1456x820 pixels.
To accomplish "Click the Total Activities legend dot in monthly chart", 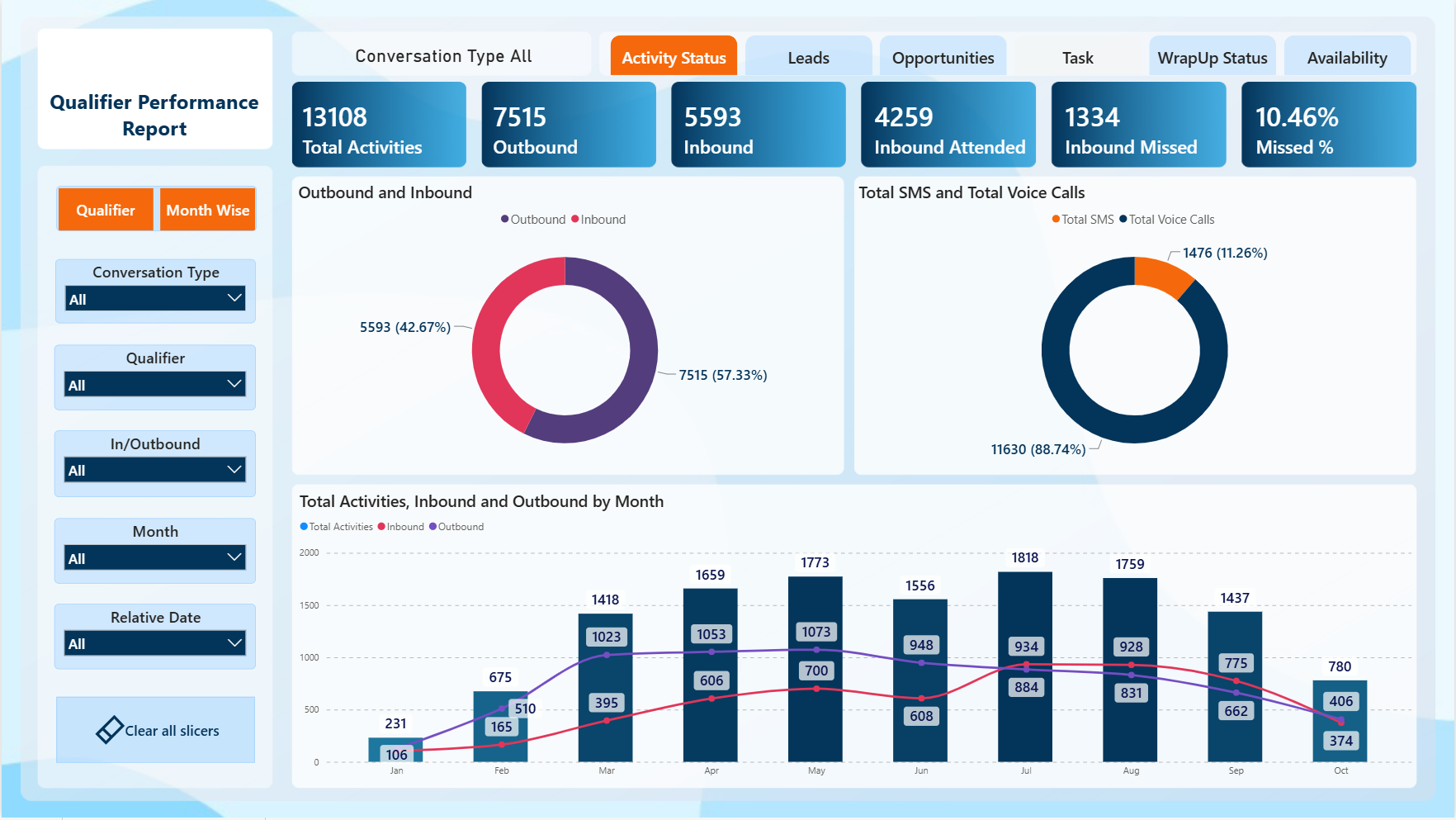I will click(304, 526).
